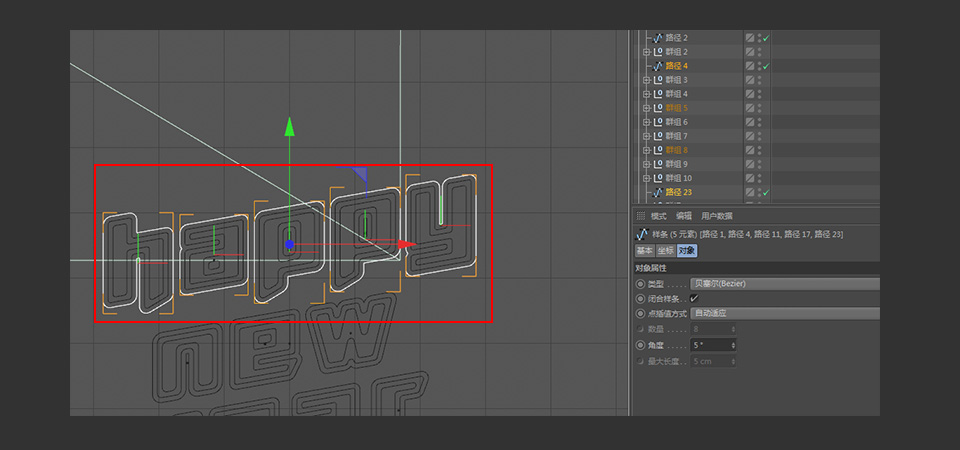Click the attribute manager grip icon beside 模式

coord(641,216)
